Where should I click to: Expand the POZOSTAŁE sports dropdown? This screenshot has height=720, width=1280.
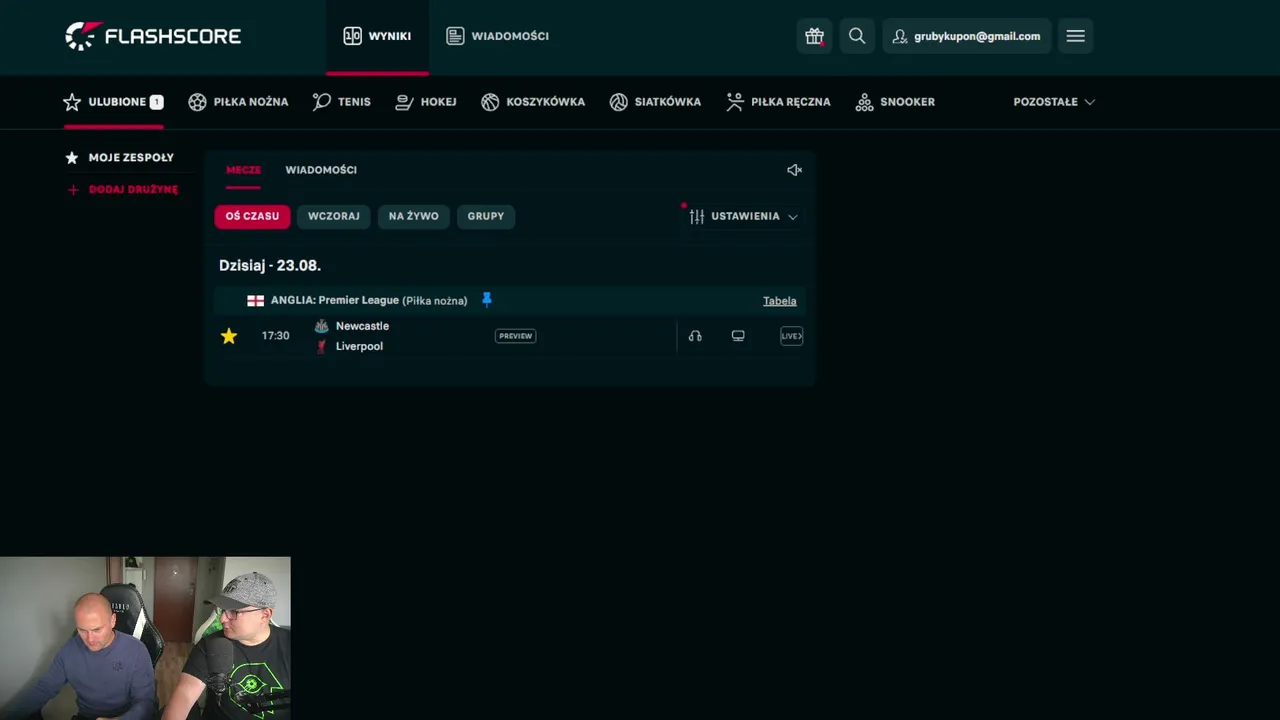point(1054,102)
